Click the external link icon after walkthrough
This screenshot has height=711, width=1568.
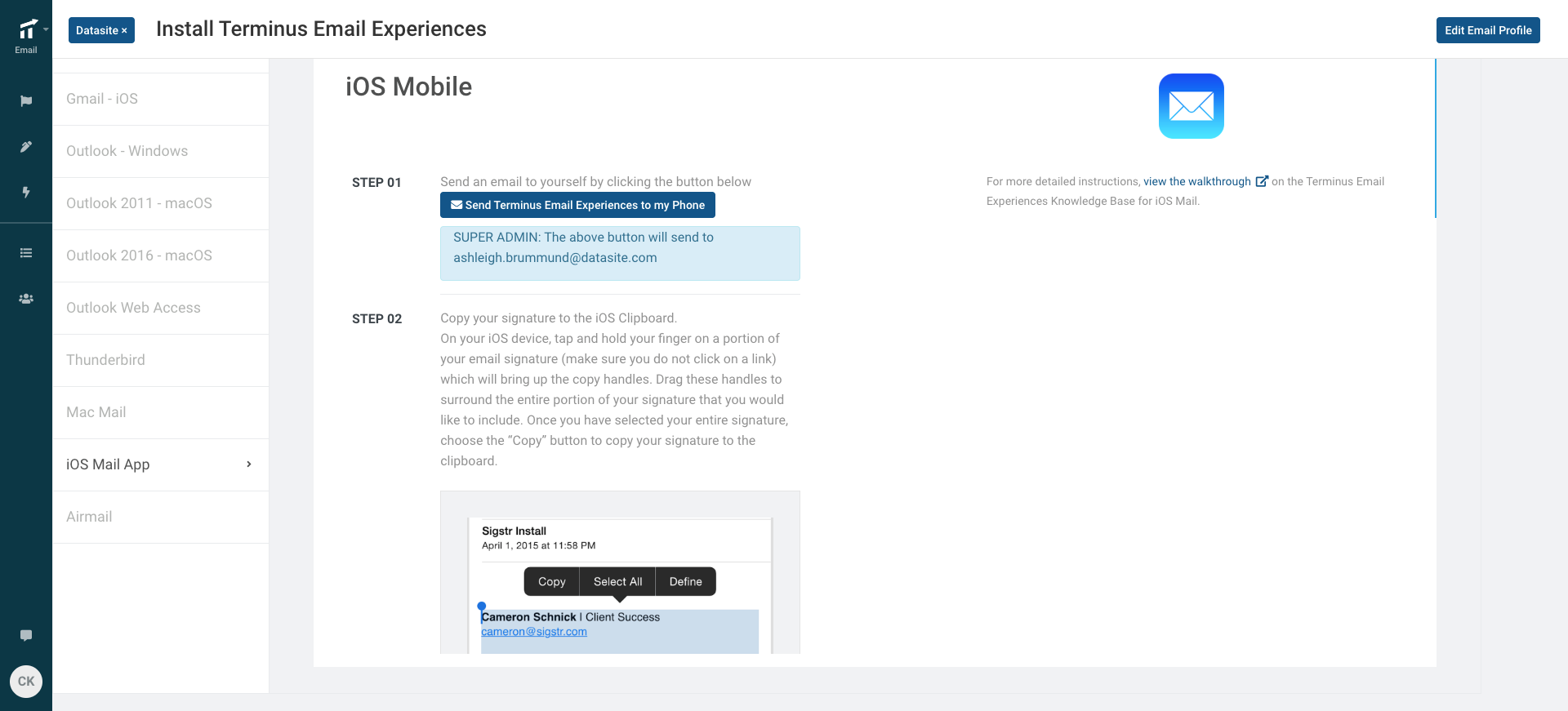1262,181
